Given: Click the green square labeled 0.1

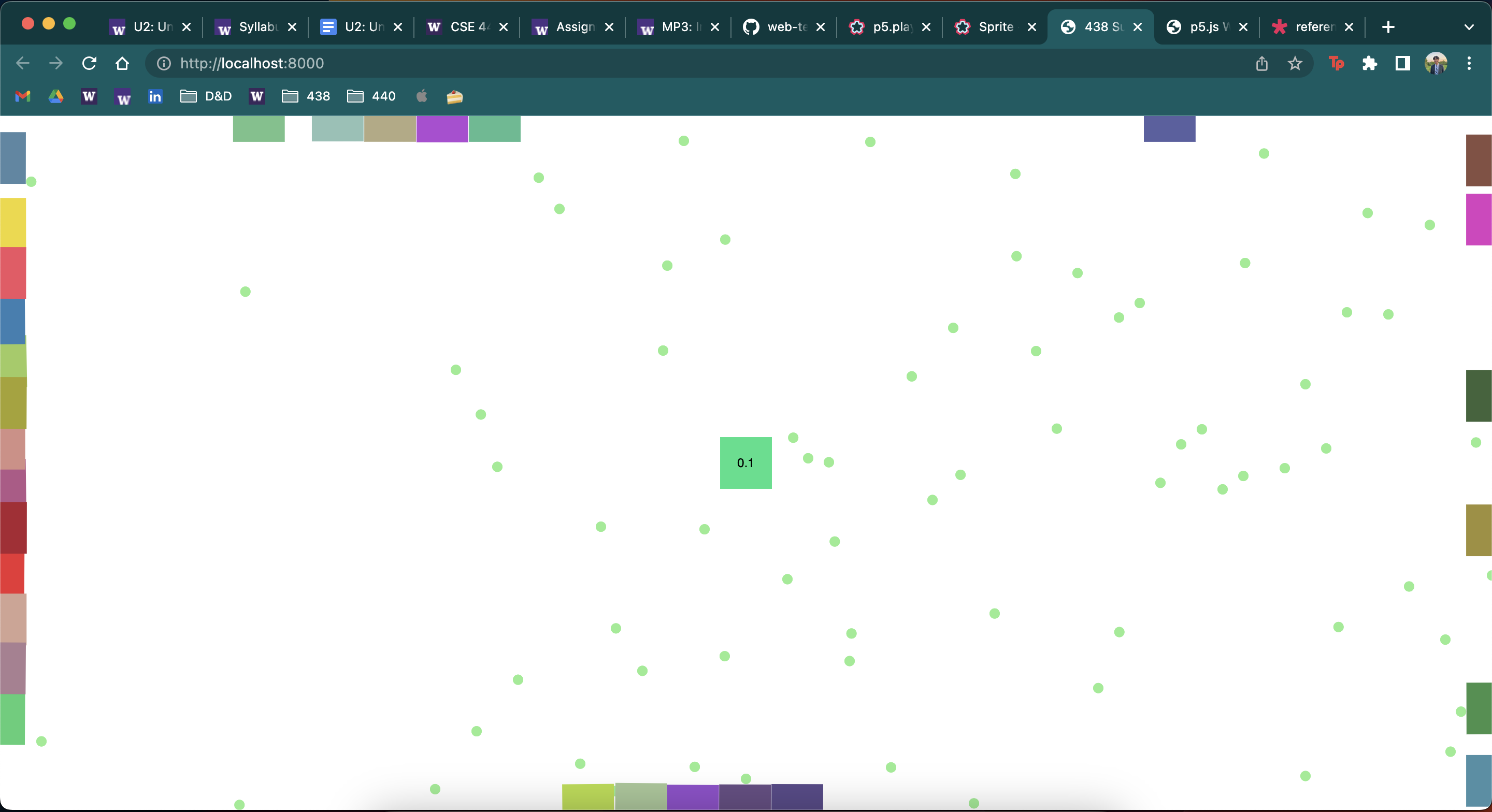Looking at the screenshot, I should (x=745, y=462).
